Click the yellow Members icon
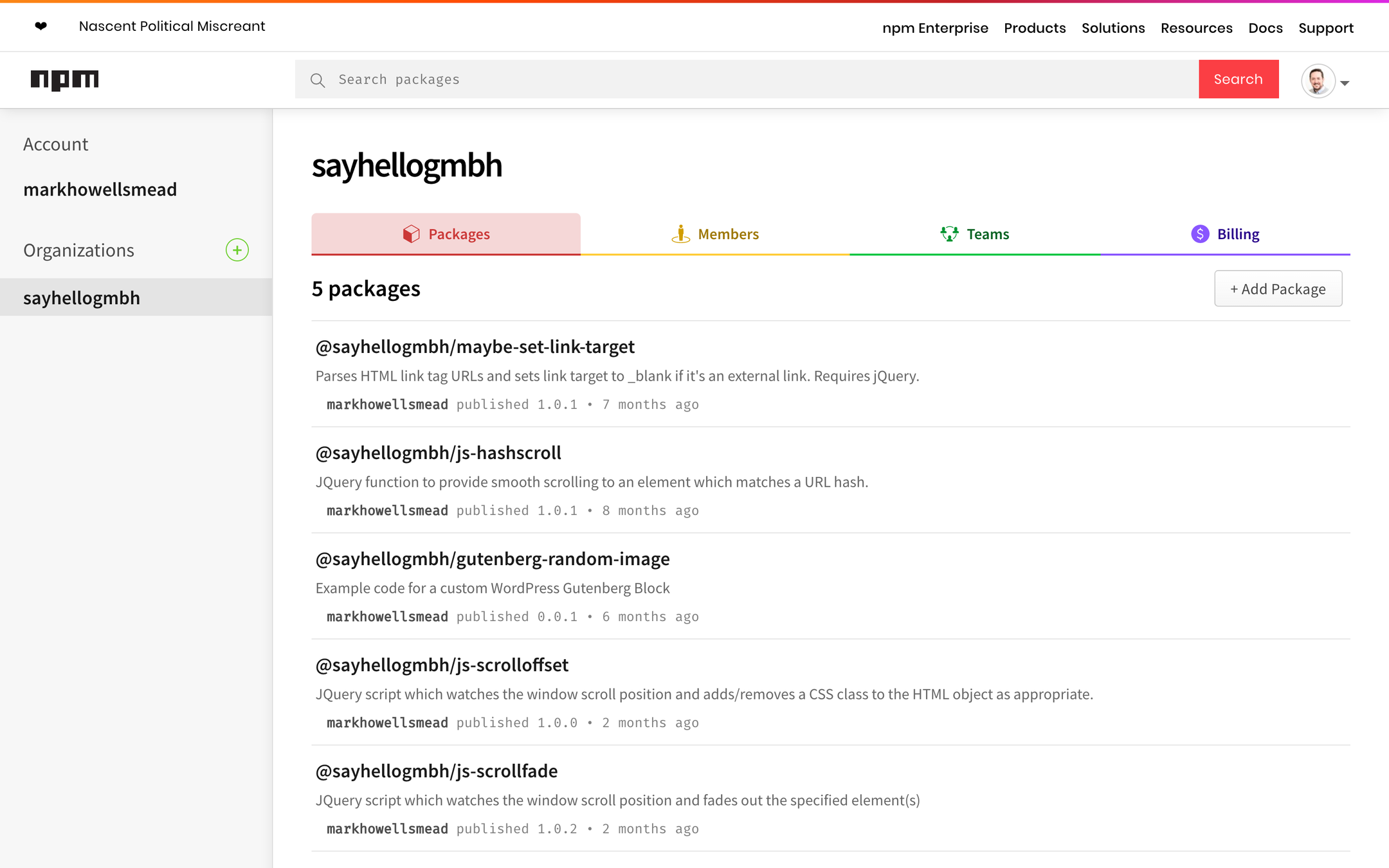Image resolution: width=1389 pixels, height=868 pixels. pyautogui.click(x=680, y=234)
